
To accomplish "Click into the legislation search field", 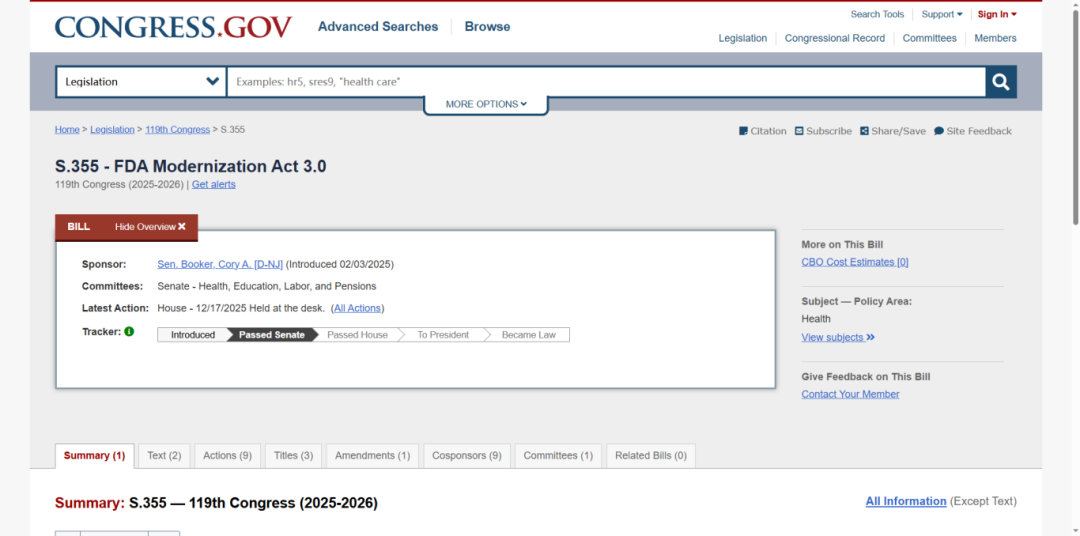I will point(605,82).
